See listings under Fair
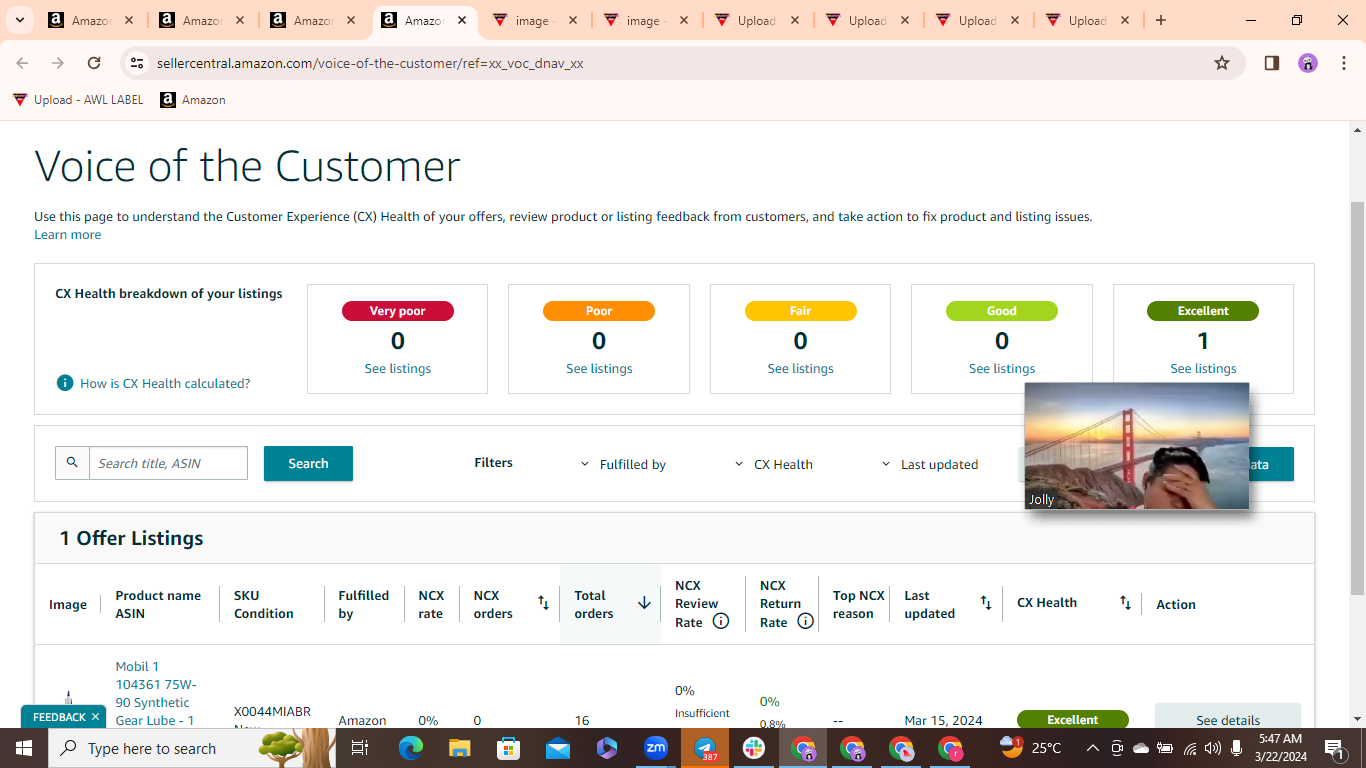This screenshot has width=1366, height=768. coord(801,369)
